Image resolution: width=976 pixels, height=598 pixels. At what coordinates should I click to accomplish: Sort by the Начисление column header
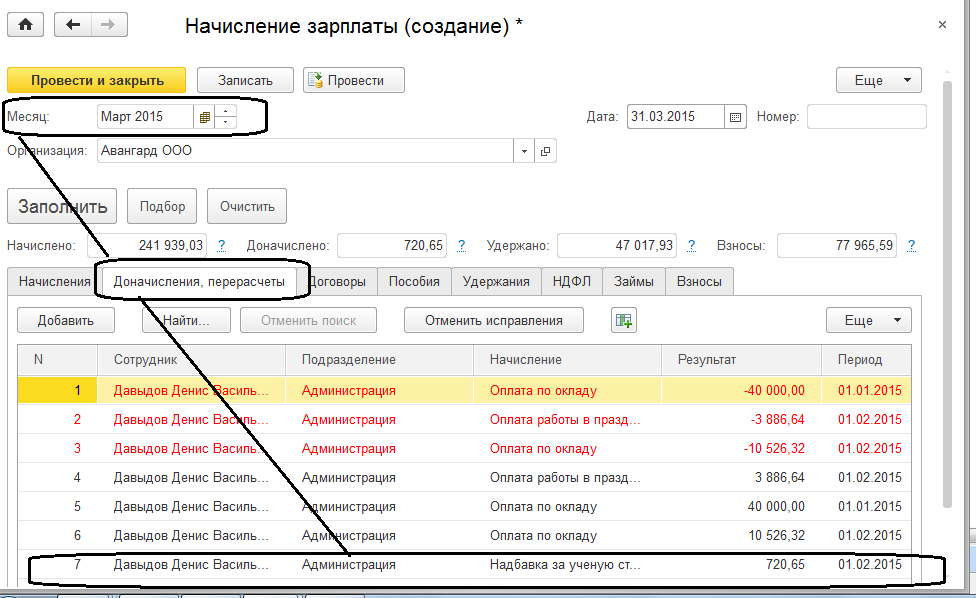[x=567, y=360]
